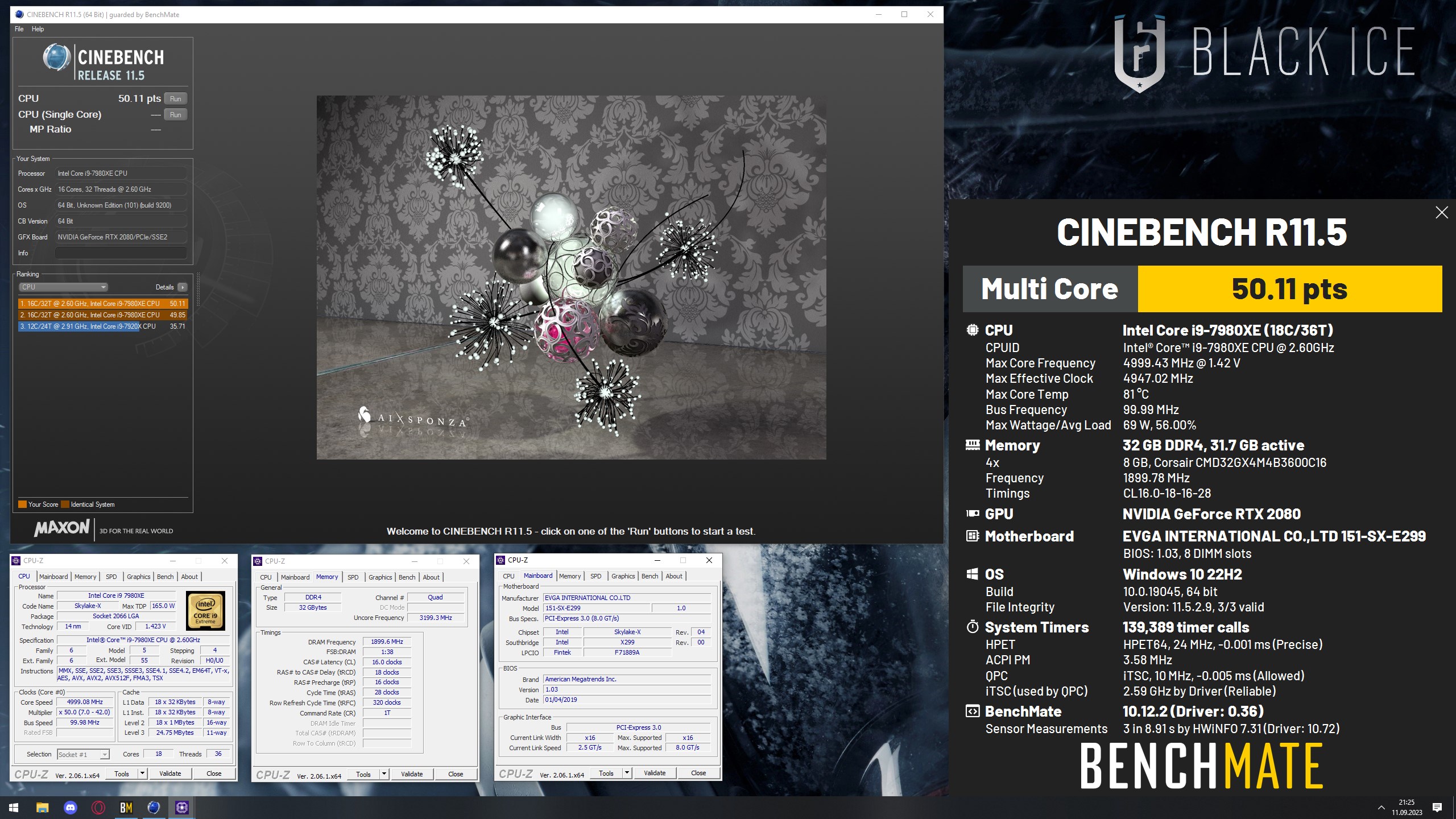The height and width of the screenshot is (819, 1456).
Task: Click the MAXON logo in Cinebench
Action: [62, 528]
